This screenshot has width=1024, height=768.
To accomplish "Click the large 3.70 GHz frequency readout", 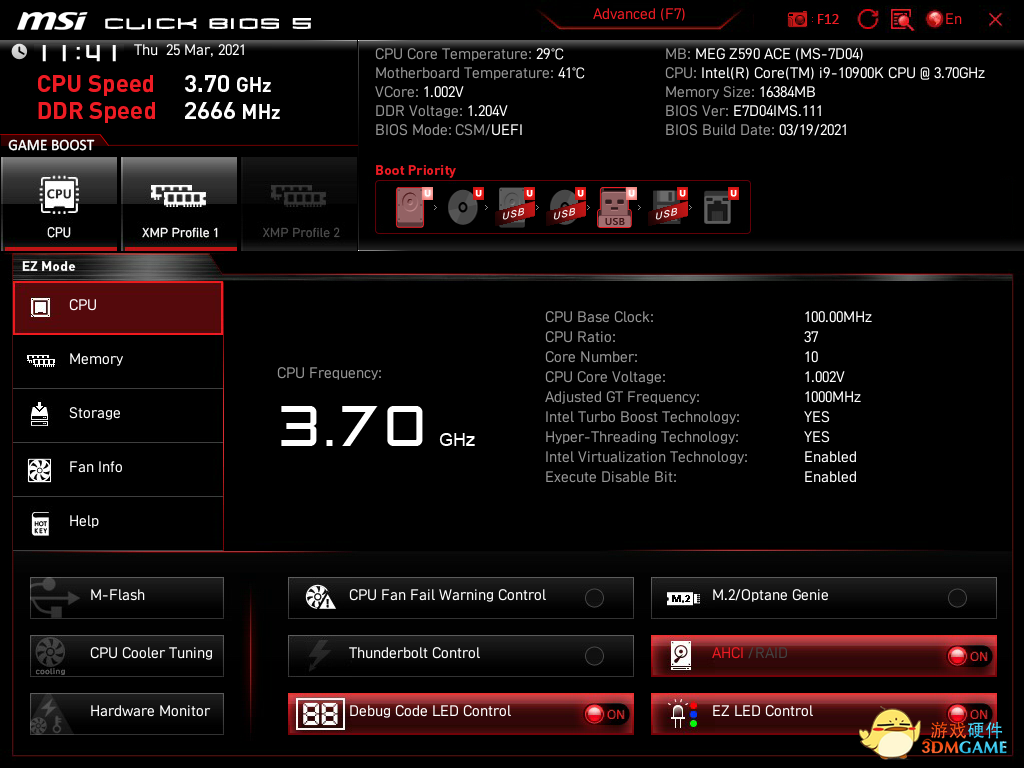I will 377,426.
